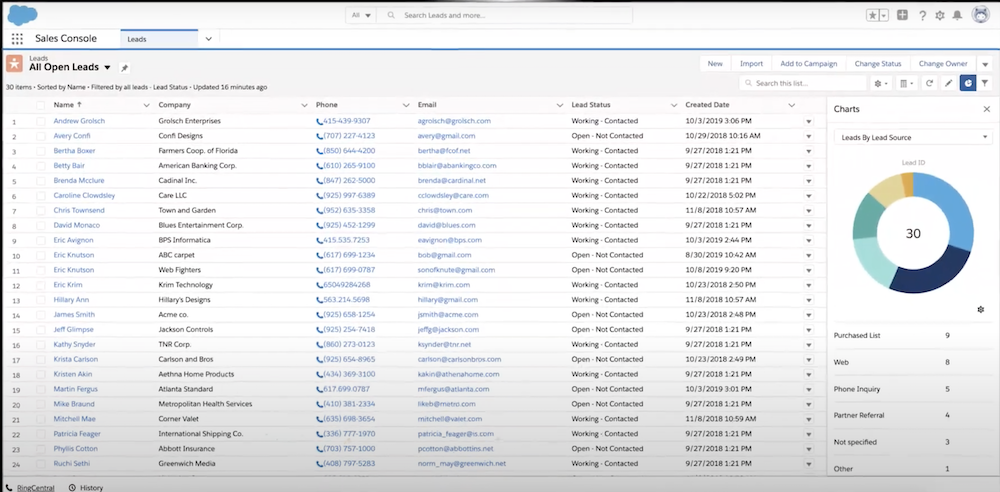Open the Favorites star icon
Viewport: 1000px width, 492px height.
[x=872, y=15]
